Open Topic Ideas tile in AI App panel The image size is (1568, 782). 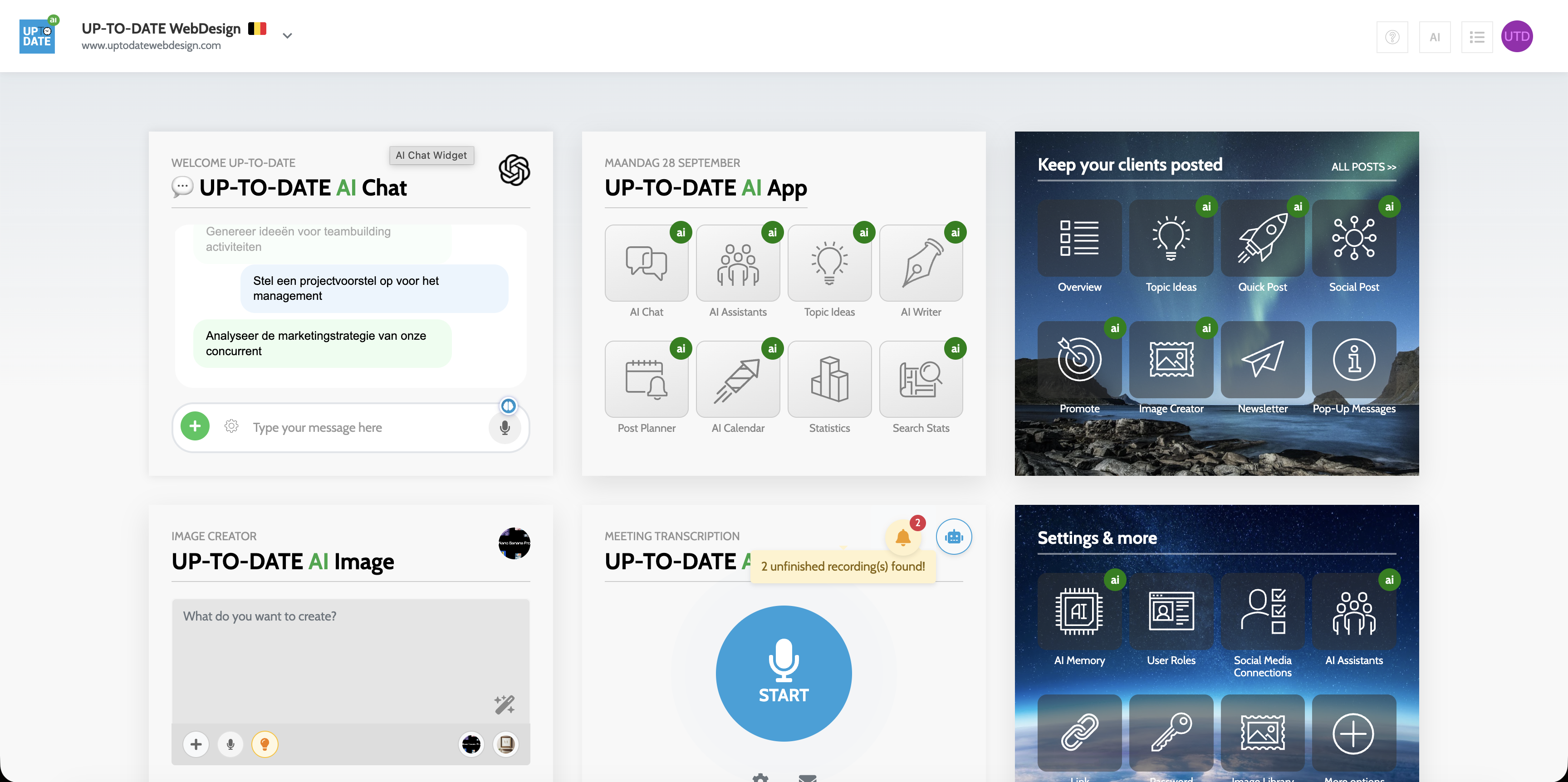[x=829, y=263]
